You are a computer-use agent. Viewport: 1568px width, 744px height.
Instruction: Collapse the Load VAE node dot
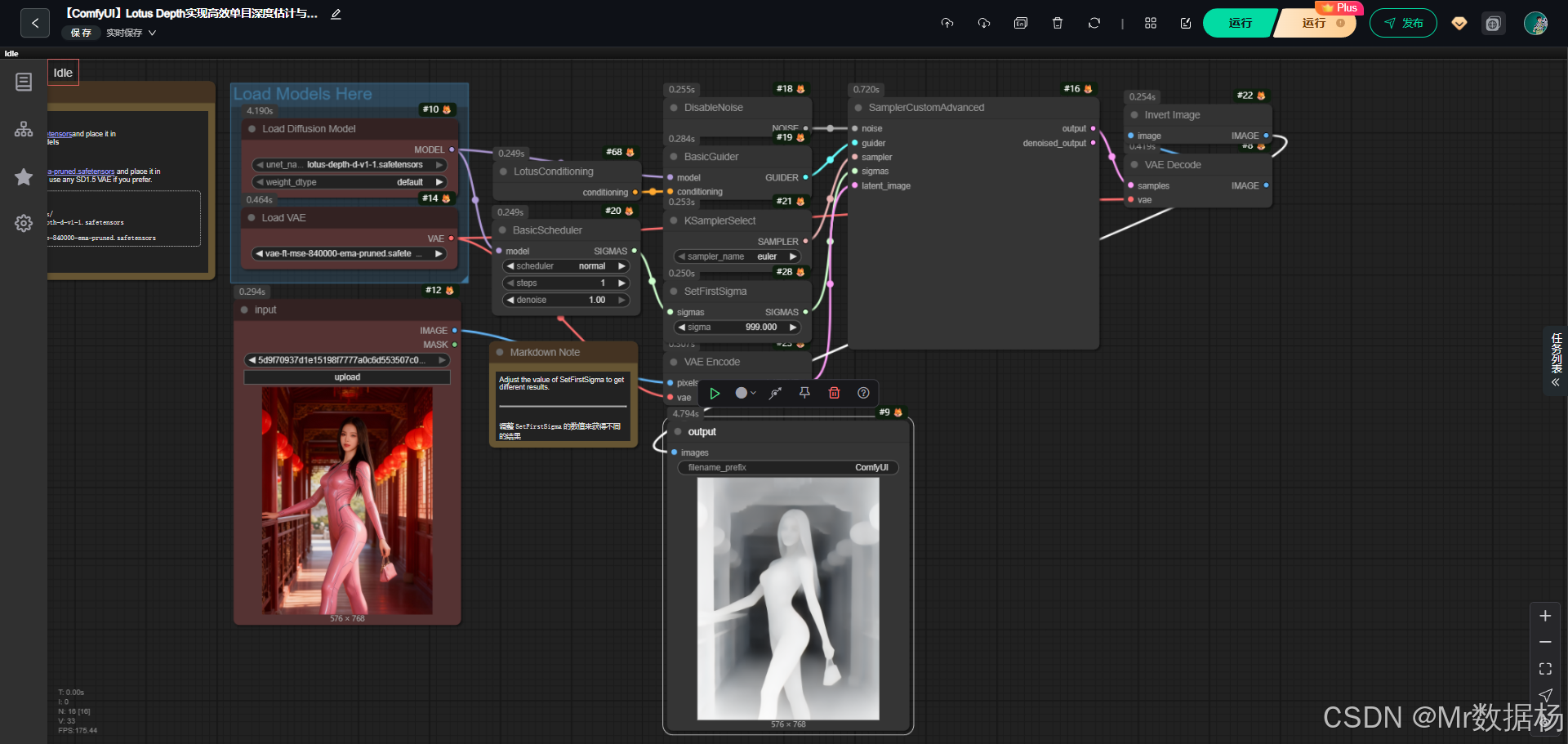click(x=252, y=218)
